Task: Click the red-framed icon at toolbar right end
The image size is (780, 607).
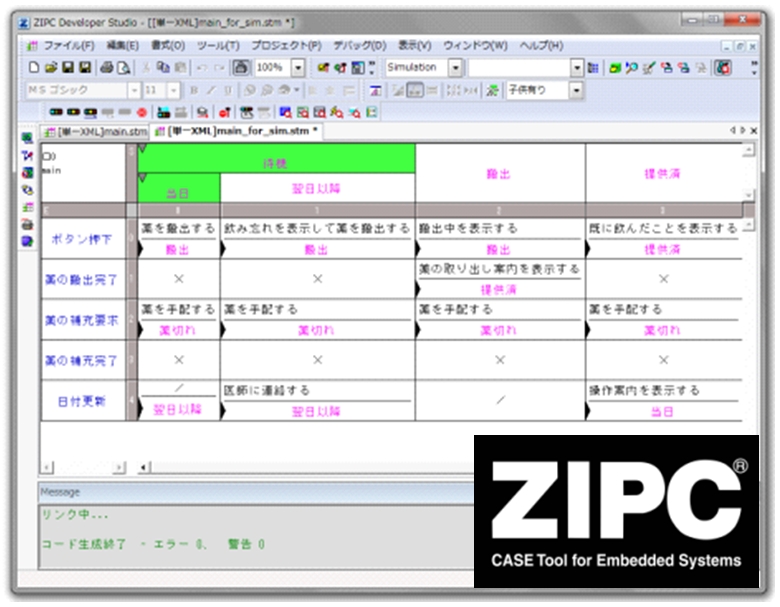Action: tap(723, 68)
